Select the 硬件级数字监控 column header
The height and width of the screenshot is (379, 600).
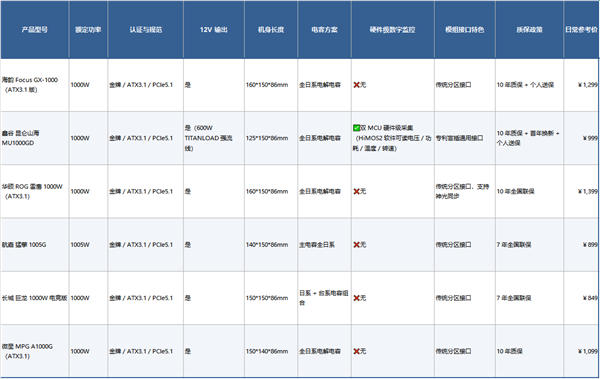point(393,29)
